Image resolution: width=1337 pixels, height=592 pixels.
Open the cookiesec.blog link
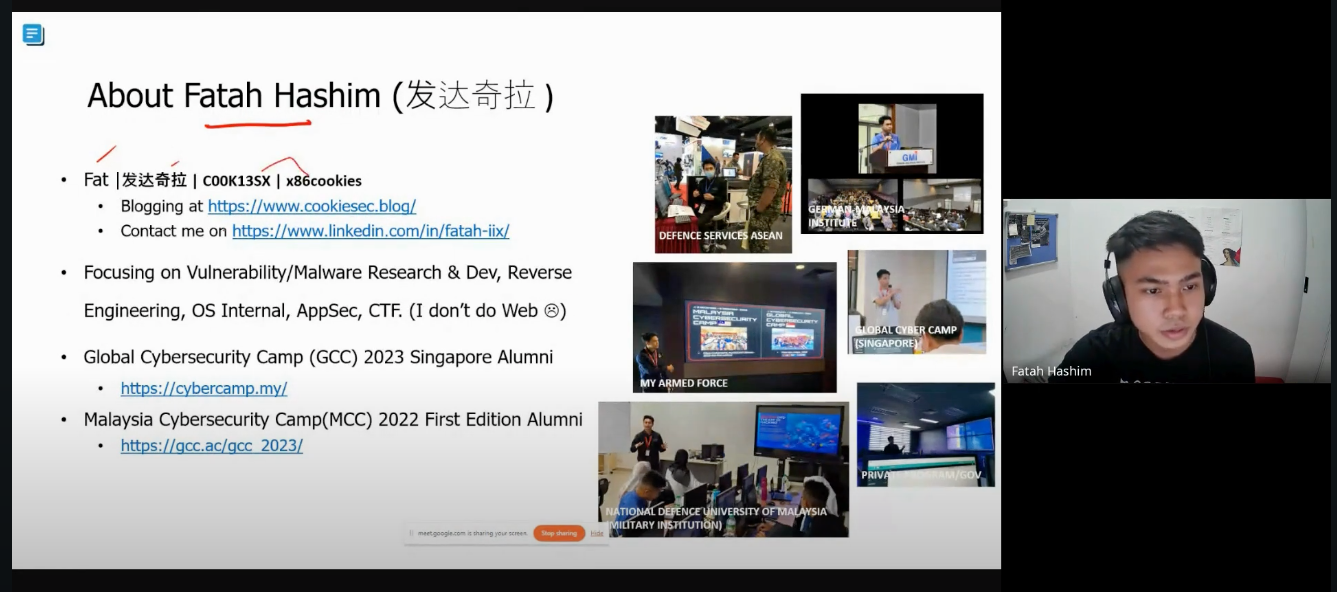pyautogui.click(x=311, y=206)
